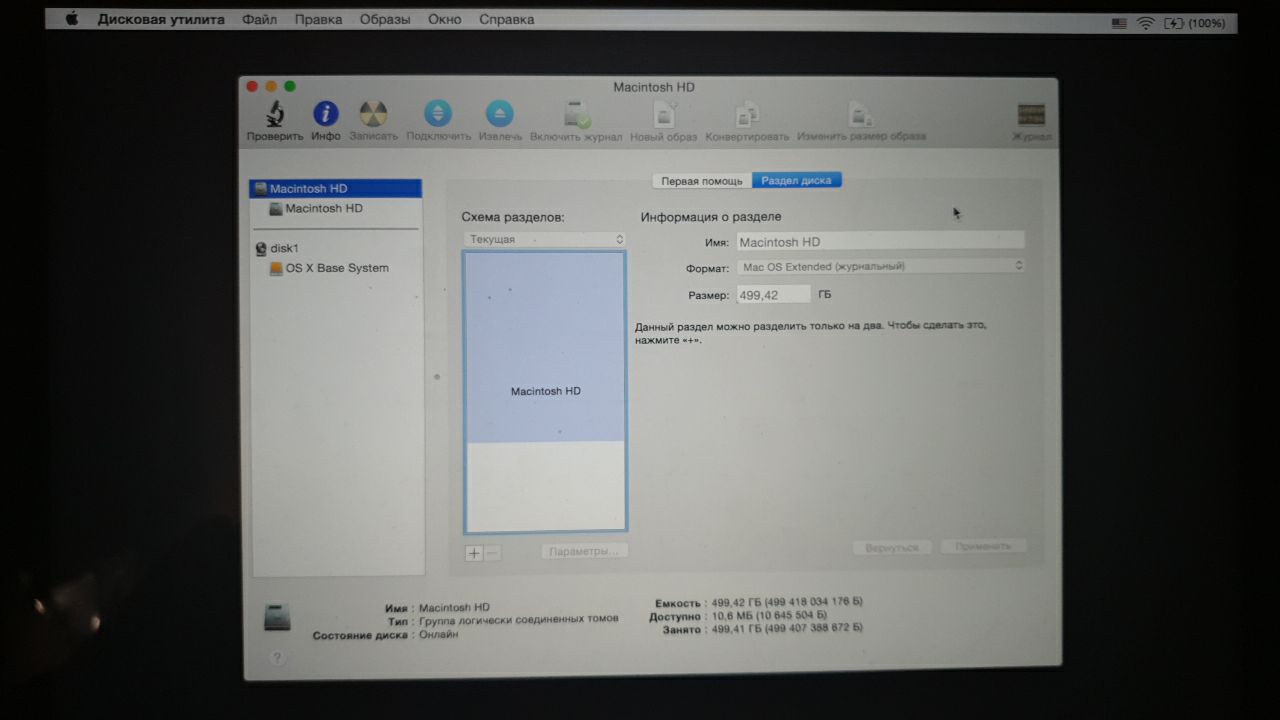Switch to the Раздел диска tab
This screenshot has width=1280, height=720.
point(797,181)
